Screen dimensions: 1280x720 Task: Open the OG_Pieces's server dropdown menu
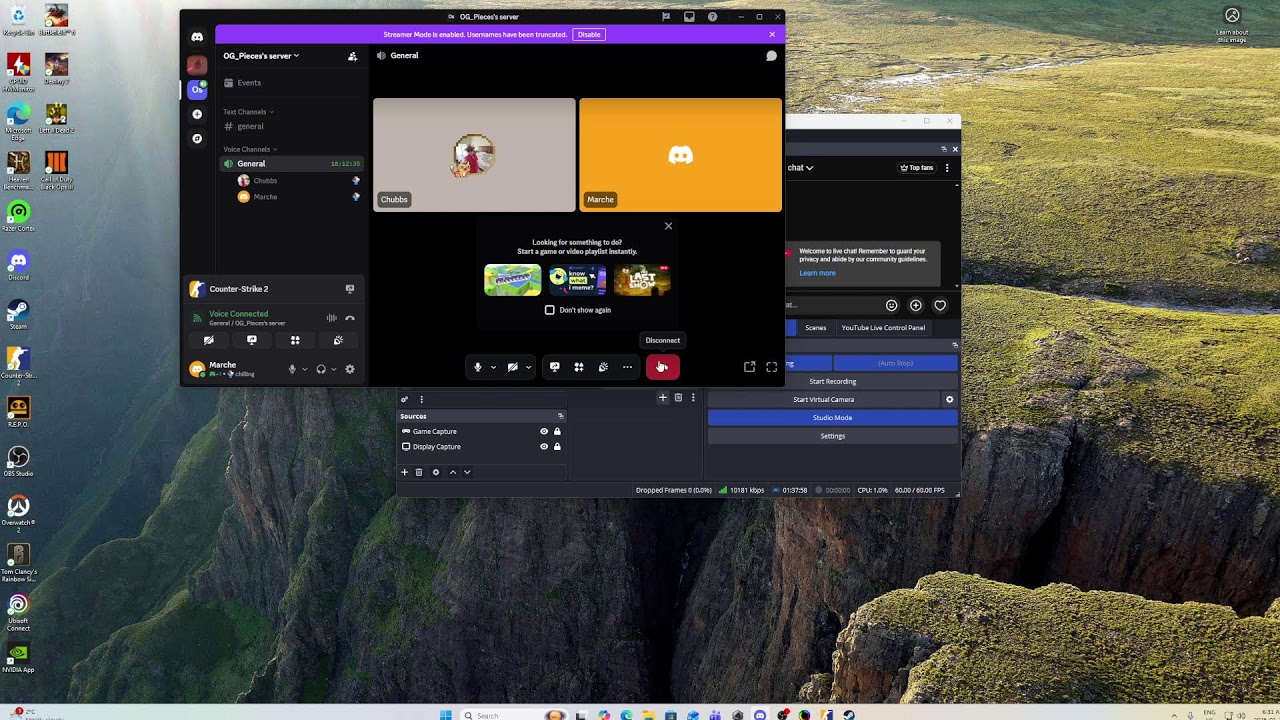click(261, 56)
